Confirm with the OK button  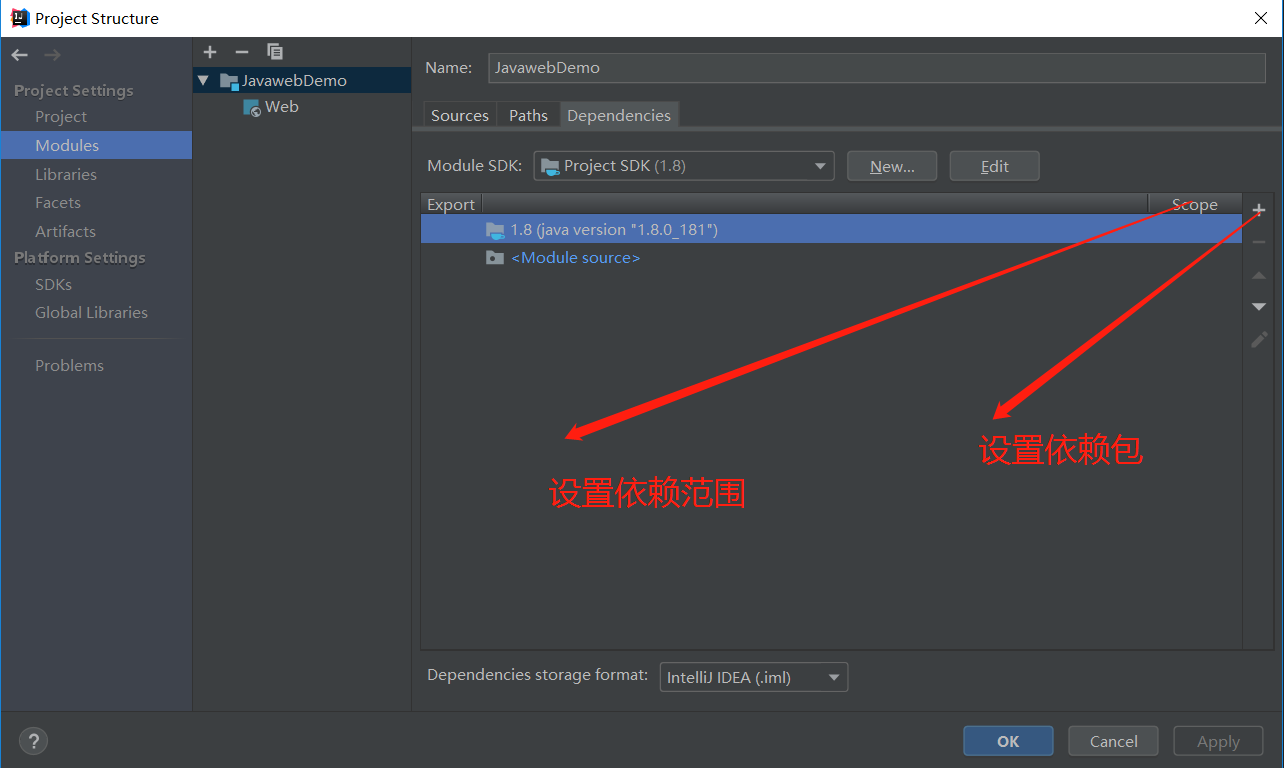1008,741
